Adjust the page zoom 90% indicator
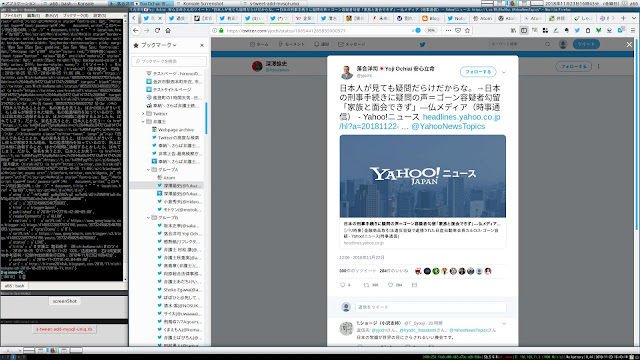The height and width of the screenshot is (360, 640). [x=431, y=31]
